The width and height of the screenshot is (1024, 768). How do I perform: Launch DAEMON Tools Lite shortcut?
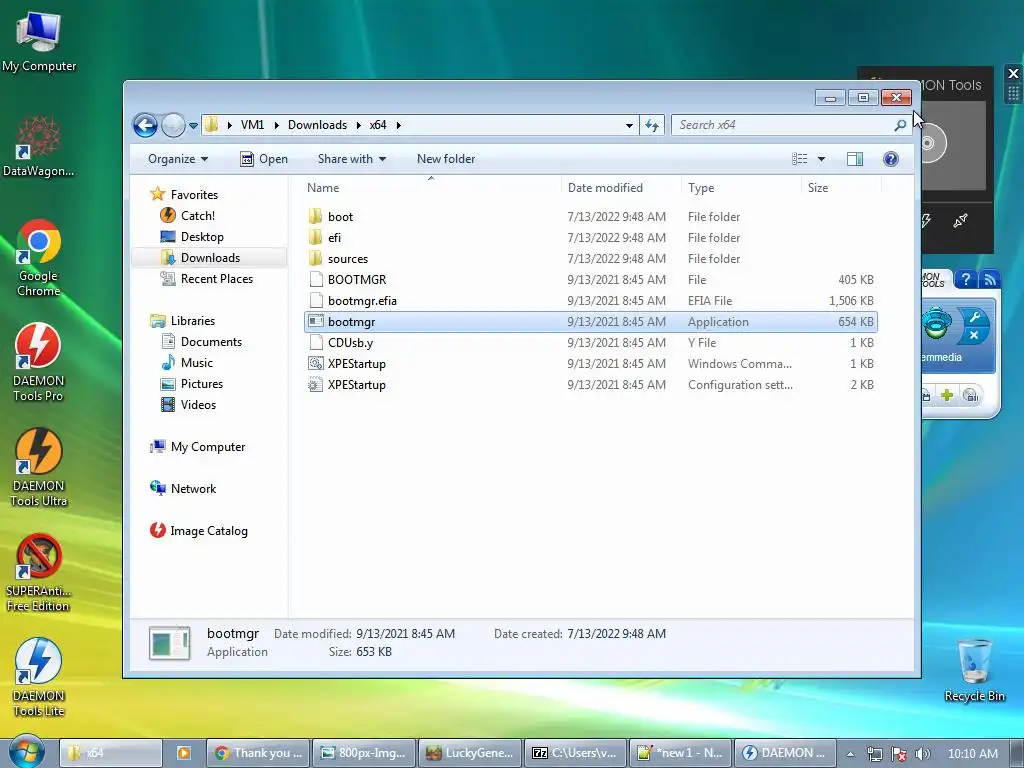tap(38, 678)
